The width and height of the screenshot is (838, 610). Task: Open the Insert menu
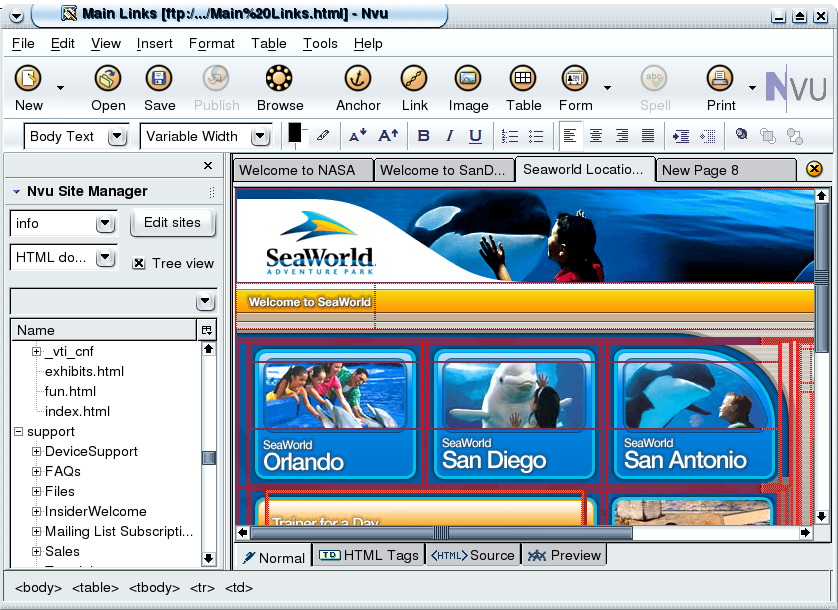(154, 43)
